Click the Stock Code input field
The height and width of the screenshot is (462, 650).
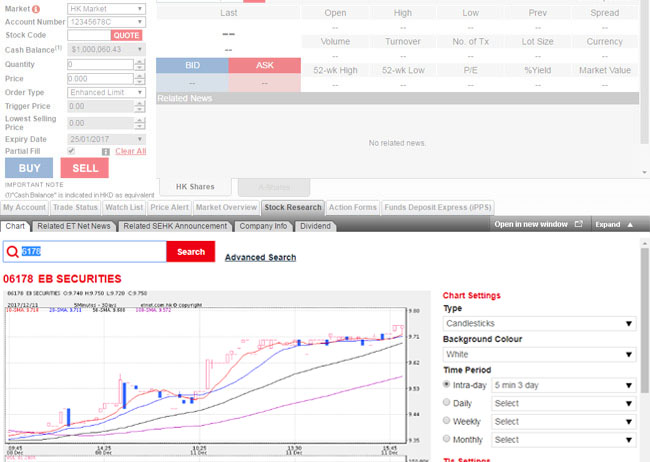(89, 35)
